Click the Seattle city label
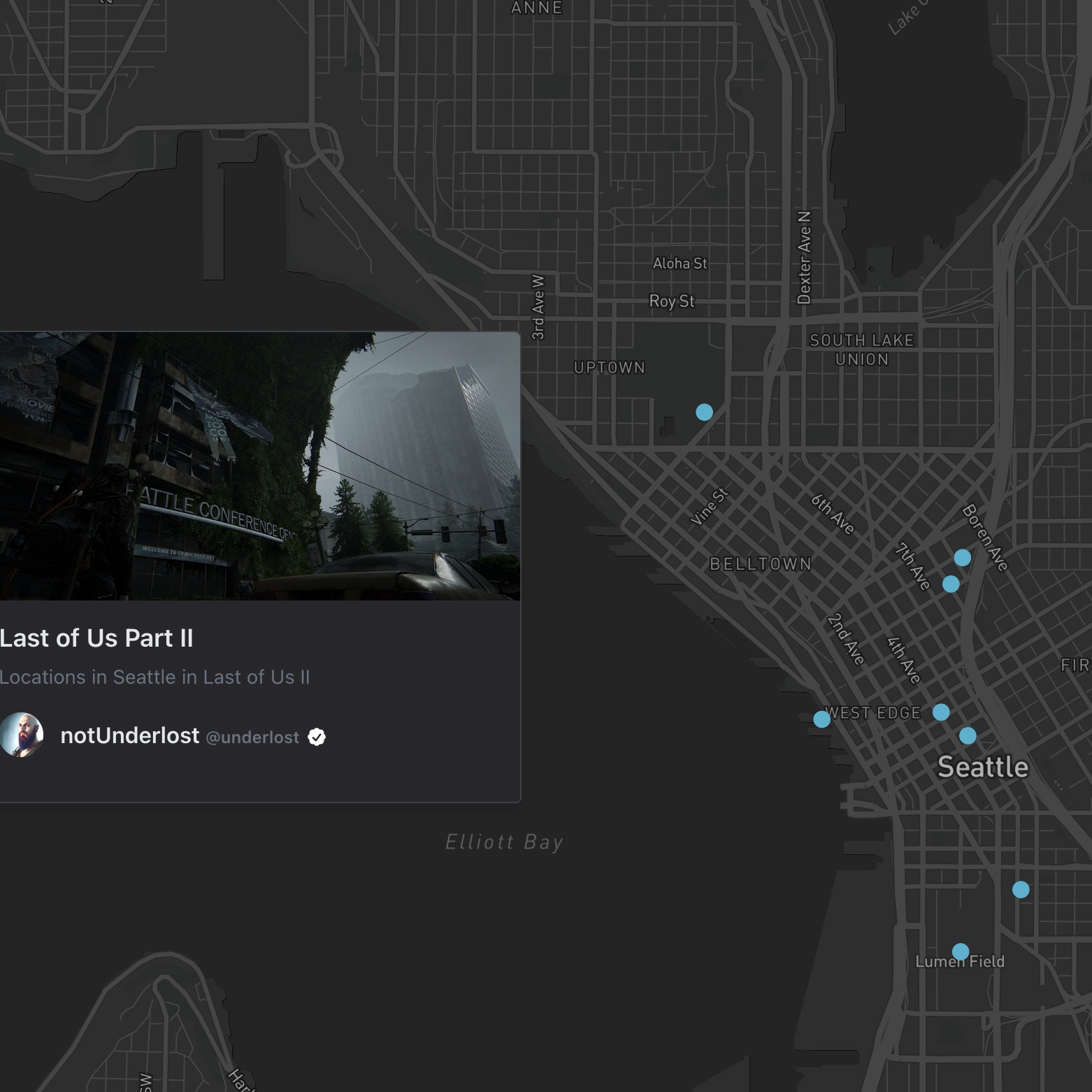 point(983,767)
